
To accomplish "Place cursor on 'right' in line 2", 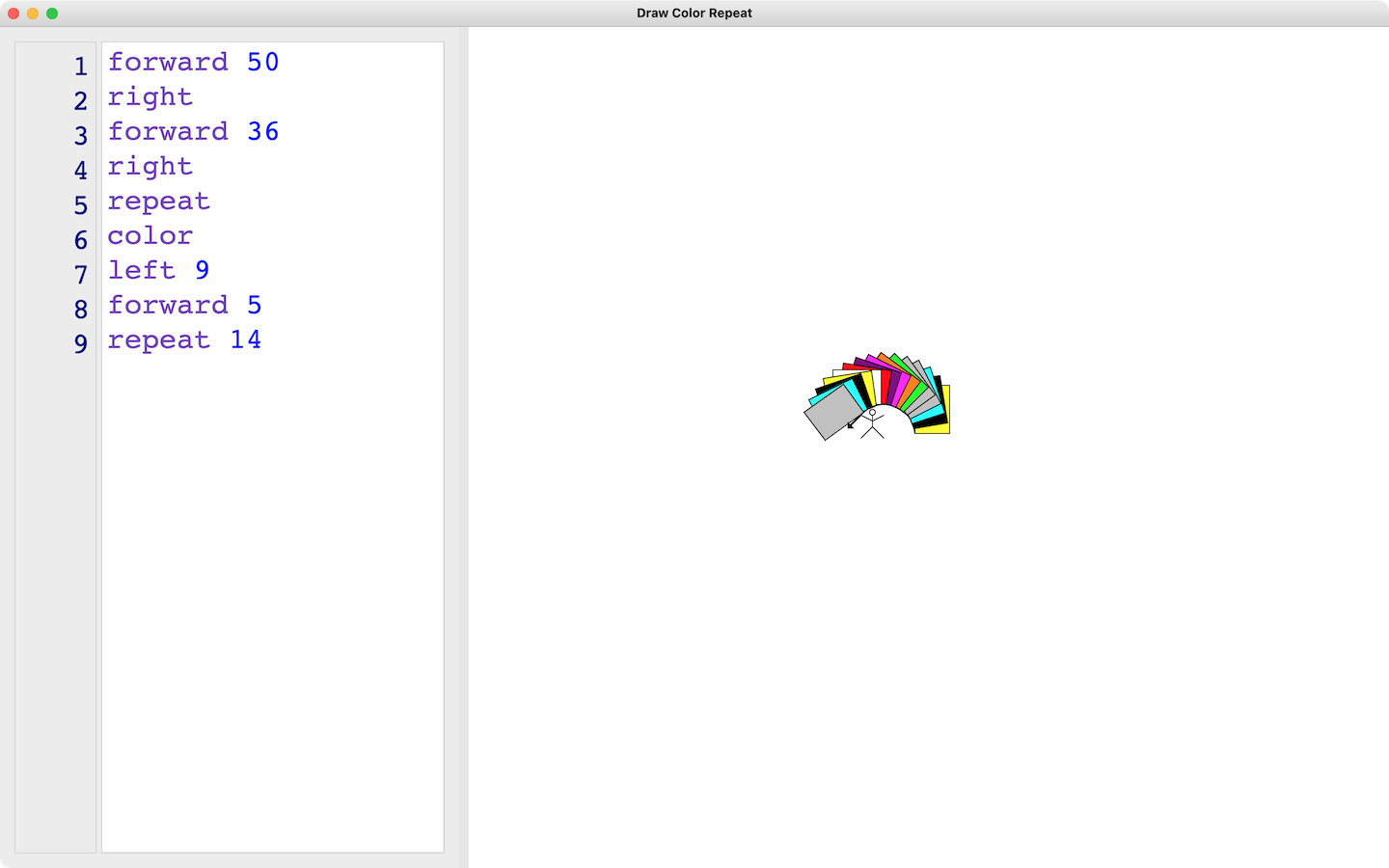I will point(150,97).
